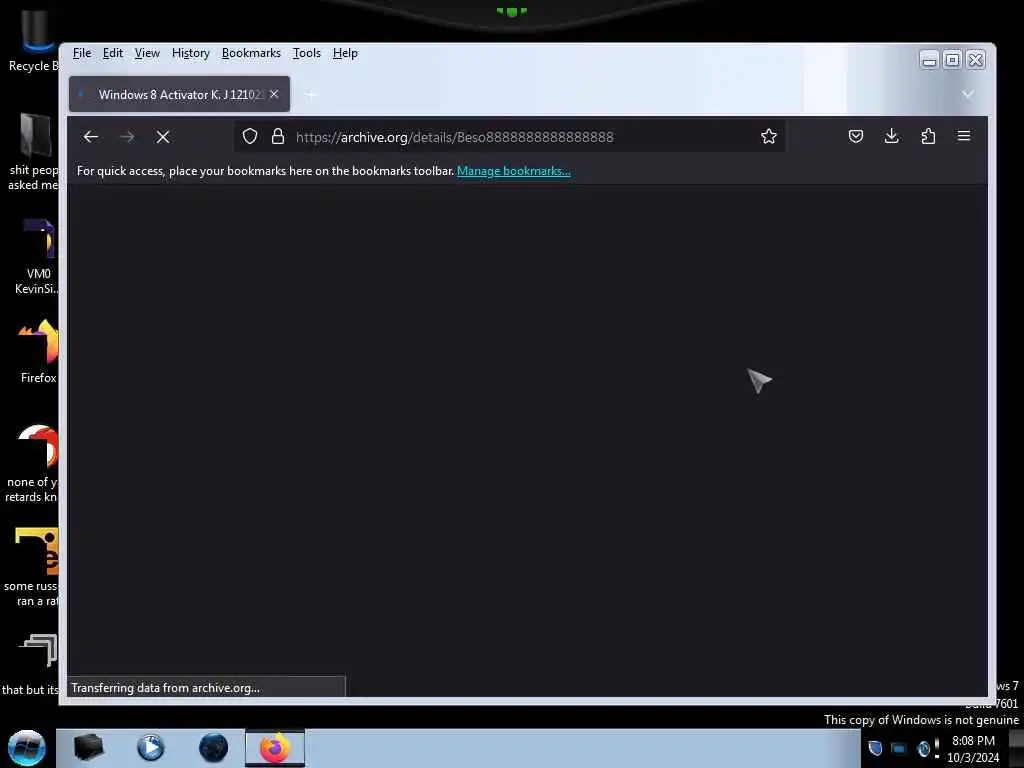Select the VM0 KevinSi desktop icon
The image size is (1024, 768).
tap(38, 256)
